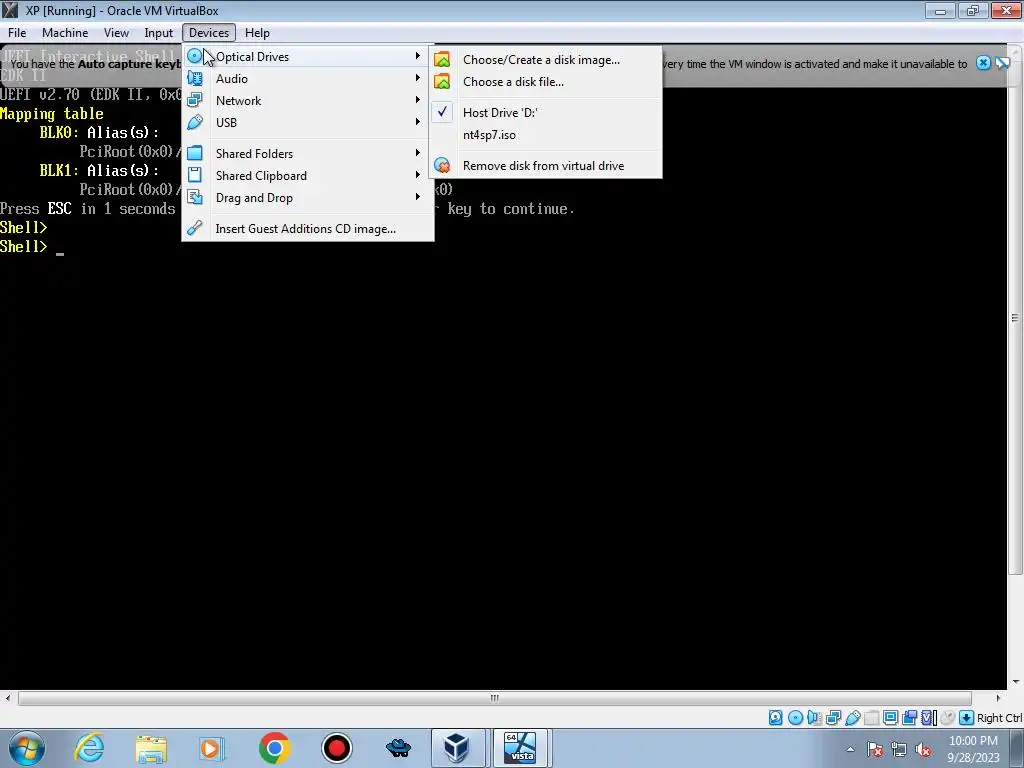Click recording indicator icon in status bar

point(909,718)
